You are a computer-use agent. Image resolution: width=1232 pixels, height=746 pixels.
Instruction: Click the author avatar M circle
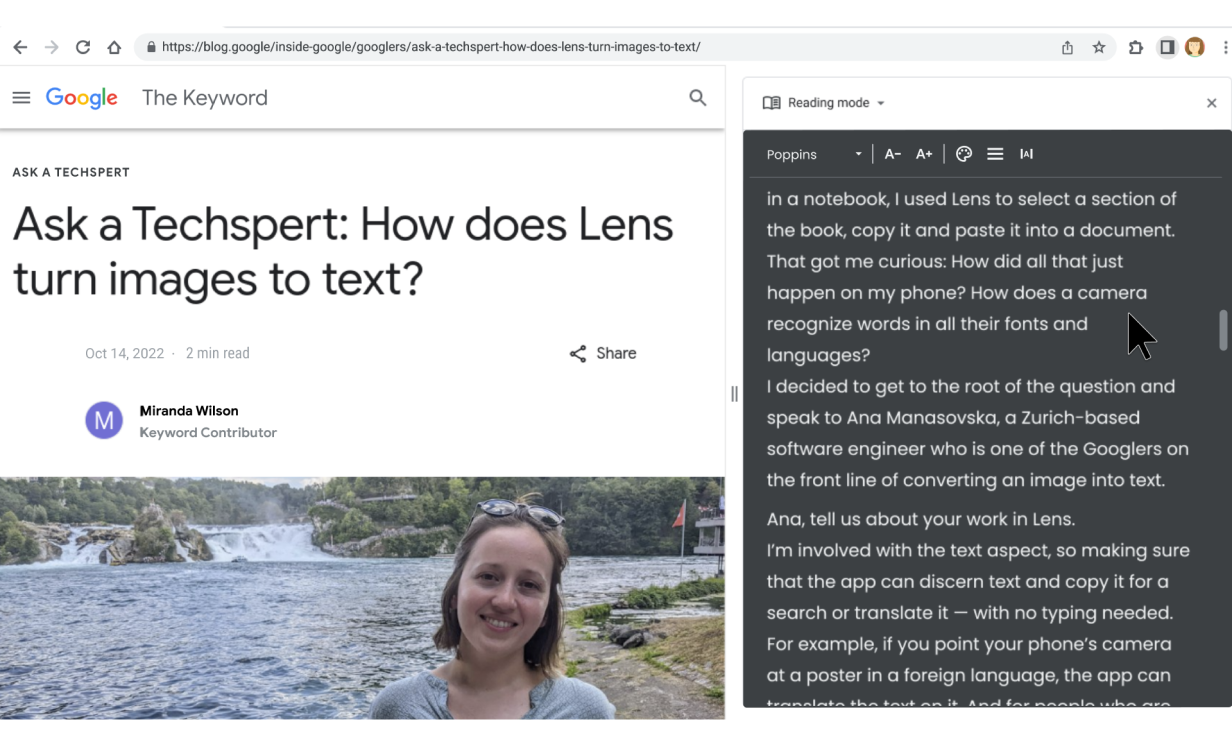104,421
